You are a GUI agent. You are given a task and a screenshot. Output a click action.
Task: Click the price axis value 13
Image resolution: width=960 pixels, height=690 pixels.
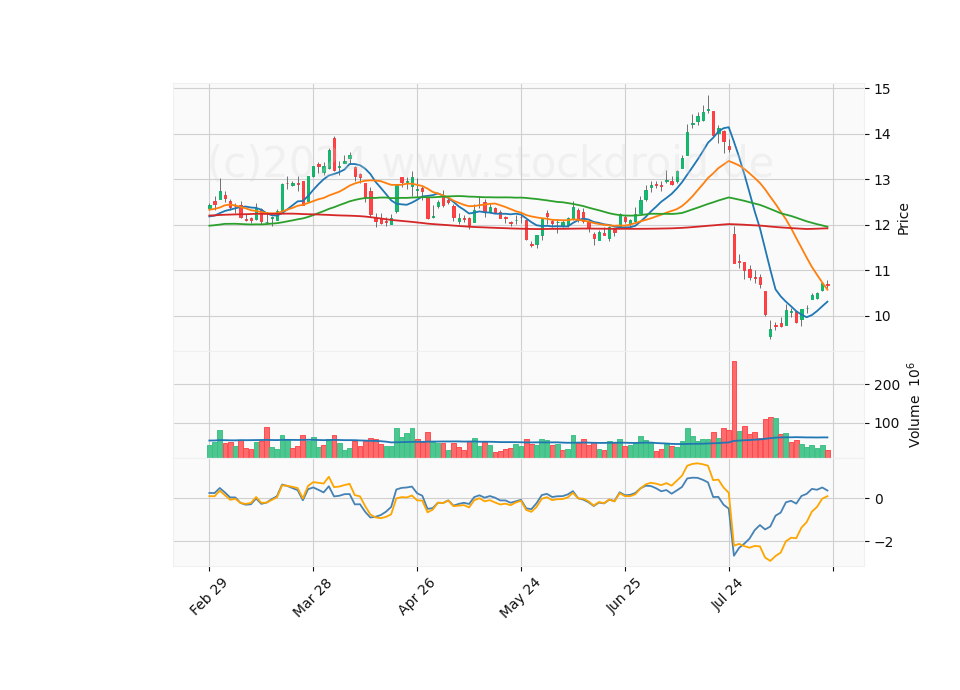pyautogui.click(x=882, y=180)
